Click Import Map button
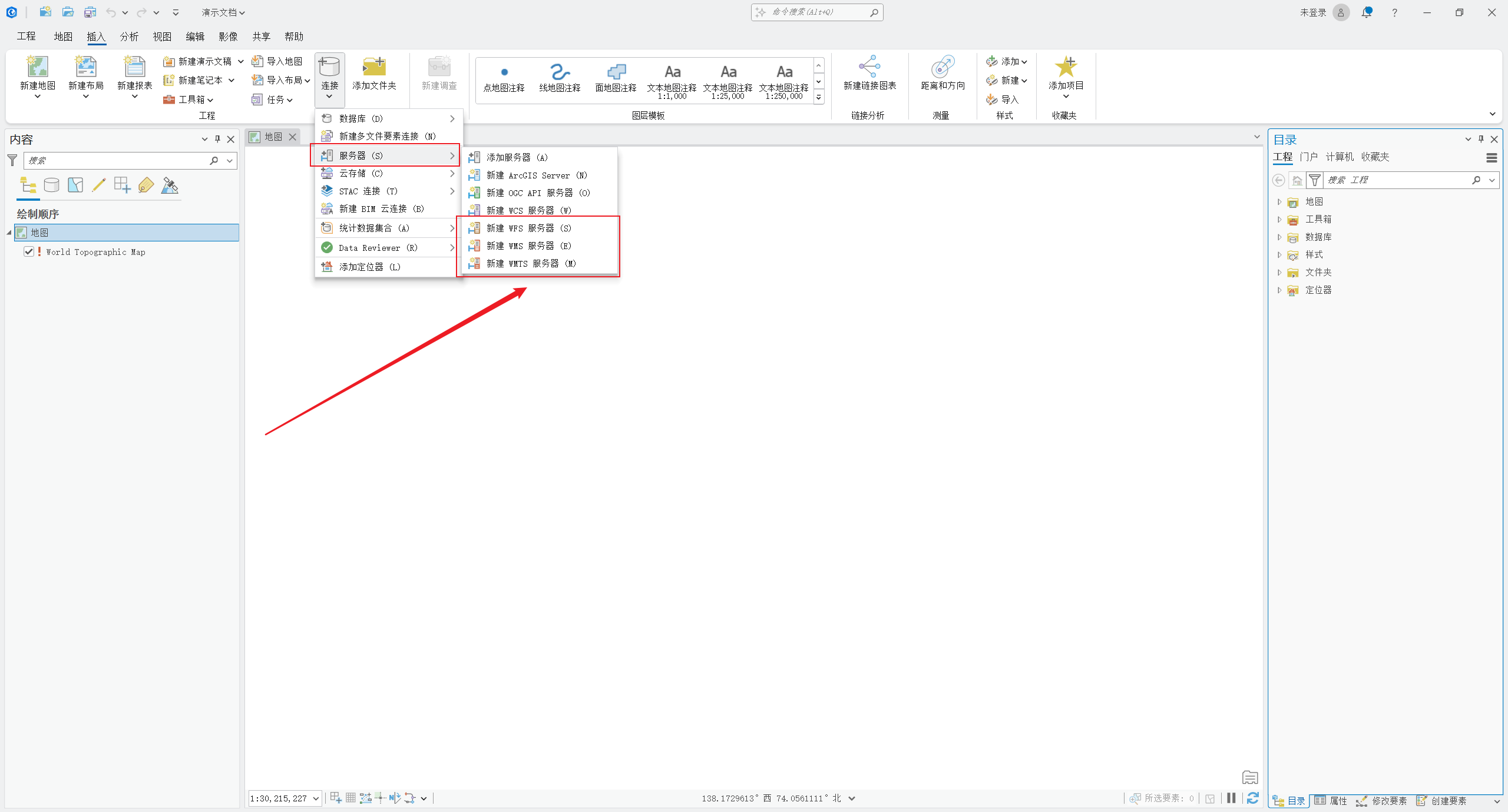 pyautogui.click(x=277, y=61)
